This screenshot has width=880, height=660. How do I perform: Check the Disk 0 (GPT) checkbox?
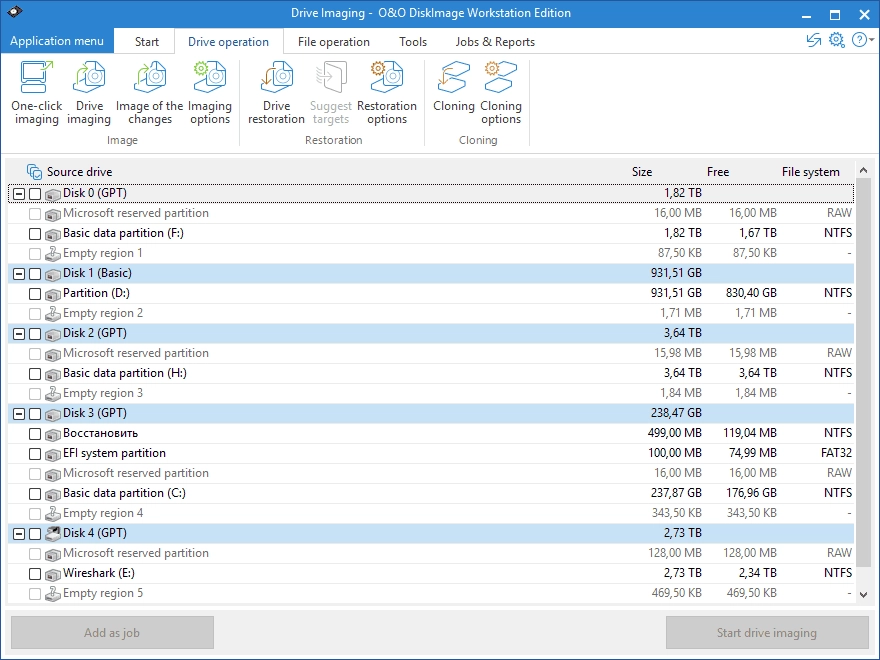35,194
